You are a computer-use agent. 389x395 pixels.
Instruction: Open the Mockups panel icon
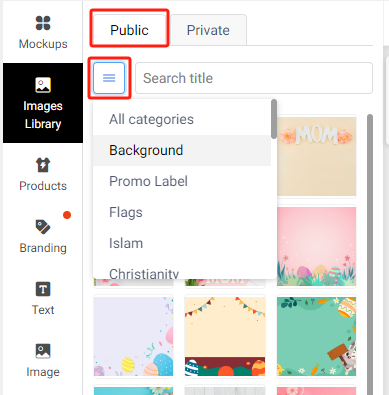(x=43, y=23)
